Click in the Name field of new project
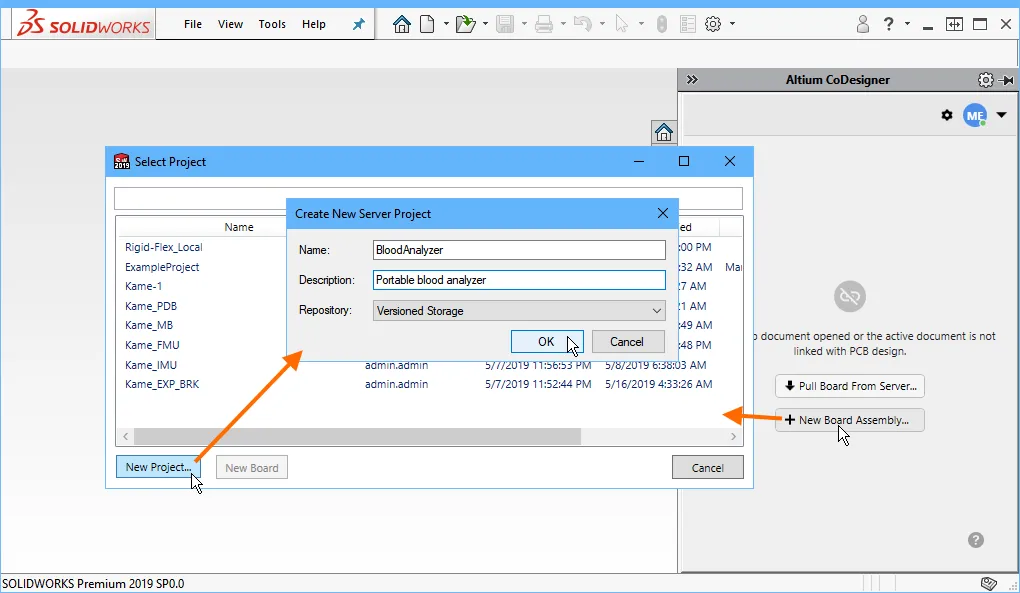1020x593 pixels. (519, 250)
